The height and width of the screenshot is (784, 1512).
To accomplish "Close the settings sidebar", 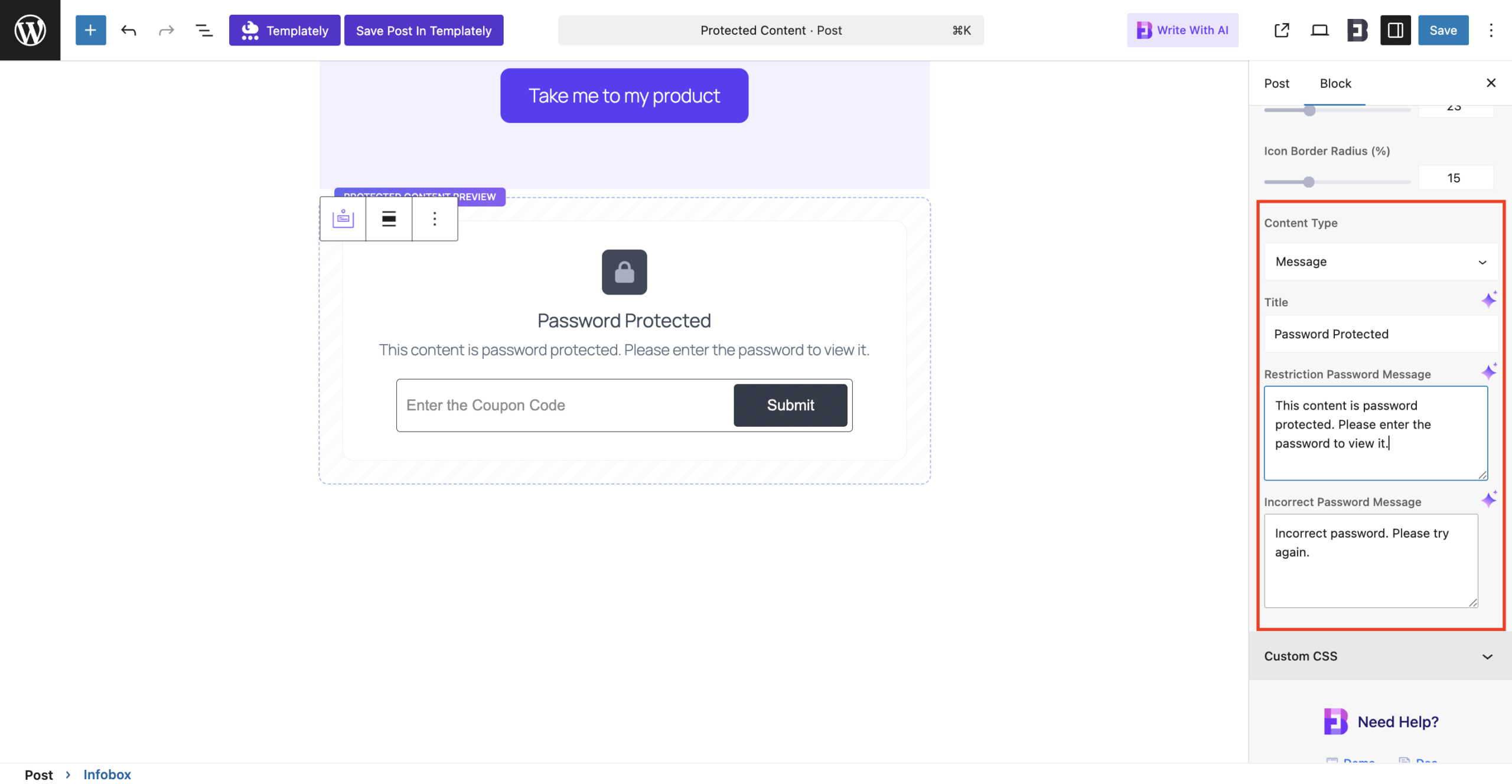I will coord(1491,83).
